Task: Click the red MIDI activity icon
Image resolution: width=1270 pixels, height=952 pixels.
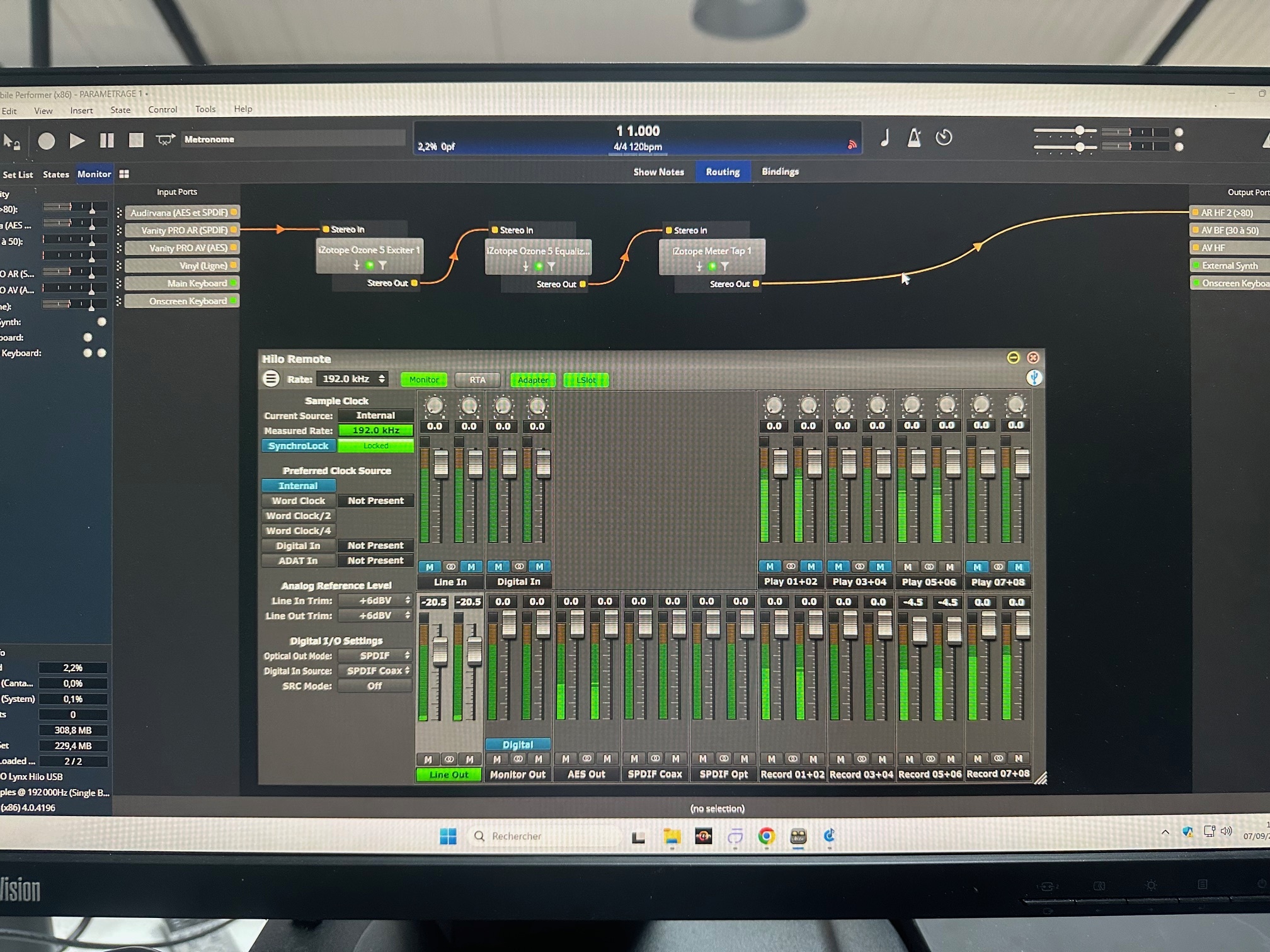Action: [852, 145]
